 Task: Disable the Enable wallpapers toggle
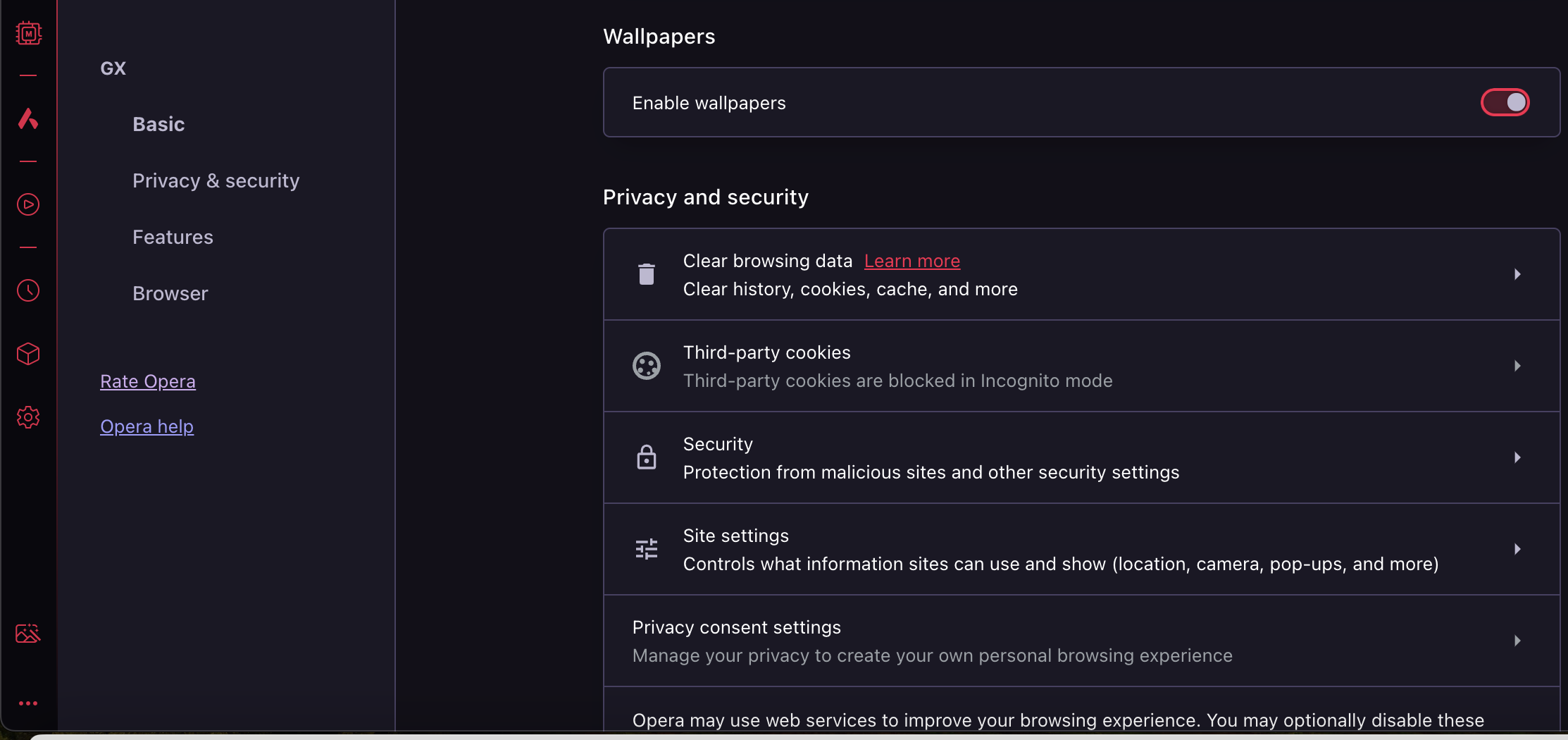1505,102
